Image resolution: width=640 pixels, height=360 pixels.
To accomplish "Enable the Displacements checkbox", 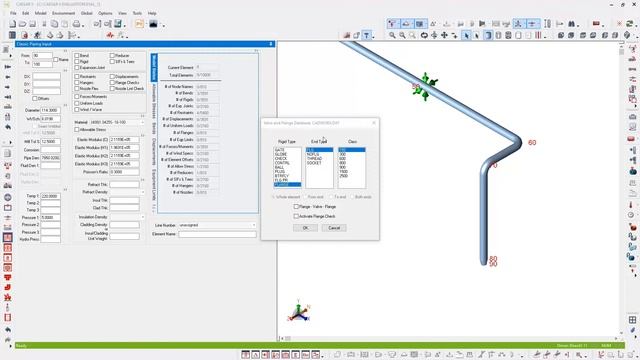I will (112, 76).
